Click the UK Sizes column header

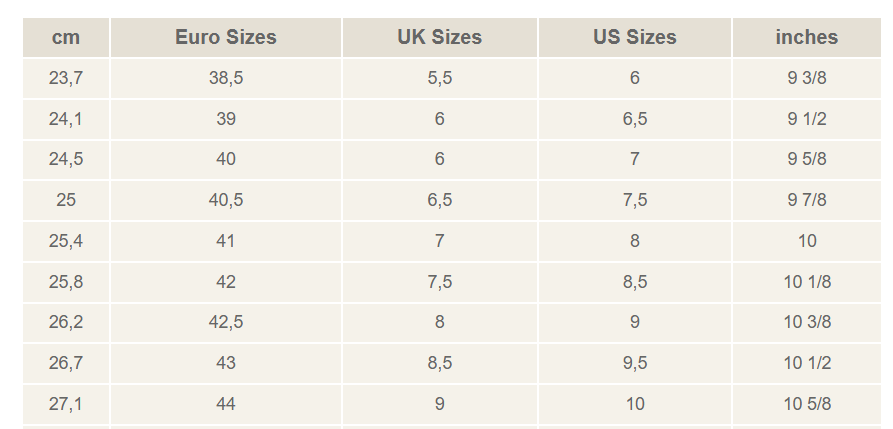coord(440,38)
